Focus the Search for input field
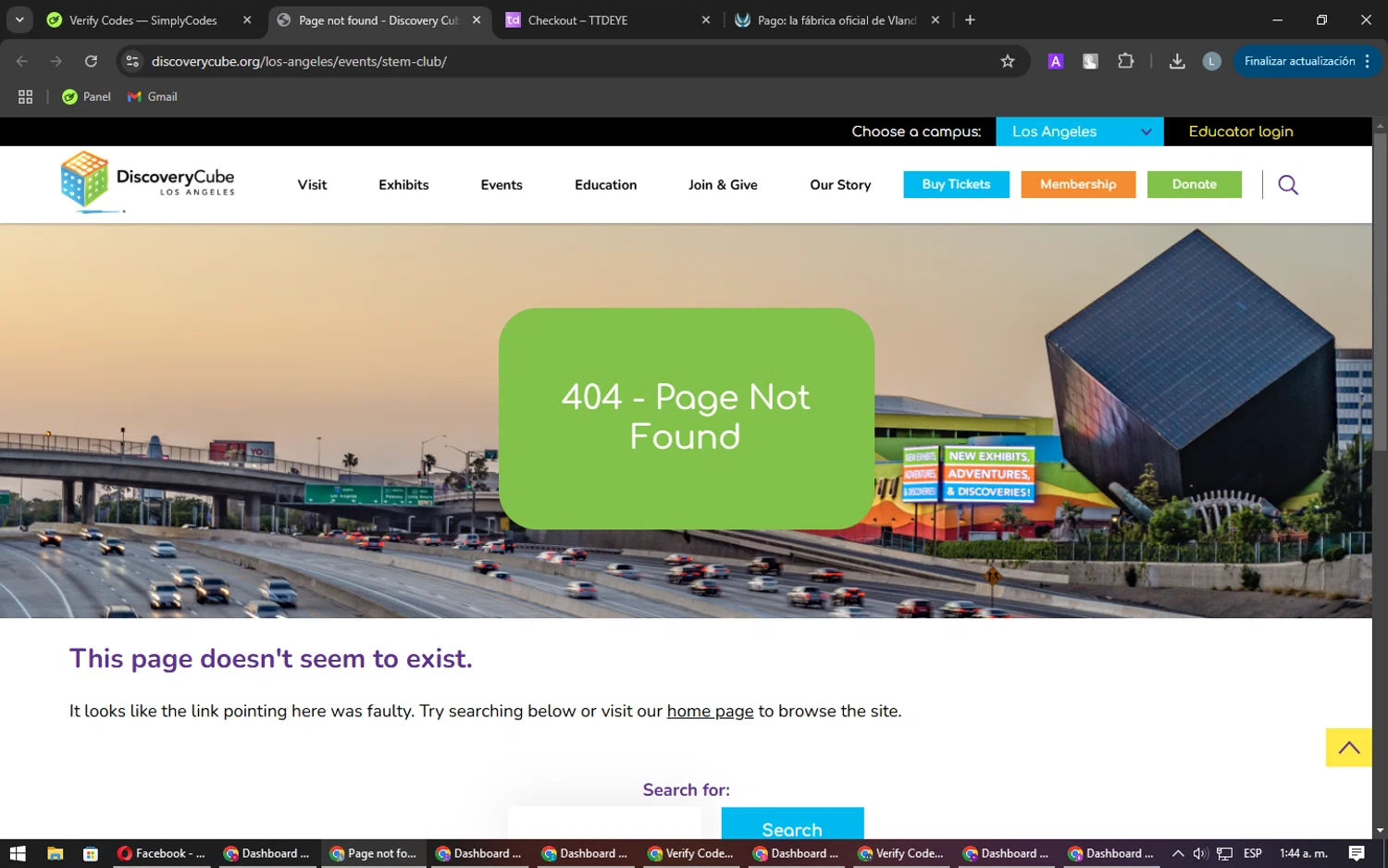Viewport: 1388px width, 868px height. coord(604,824)
